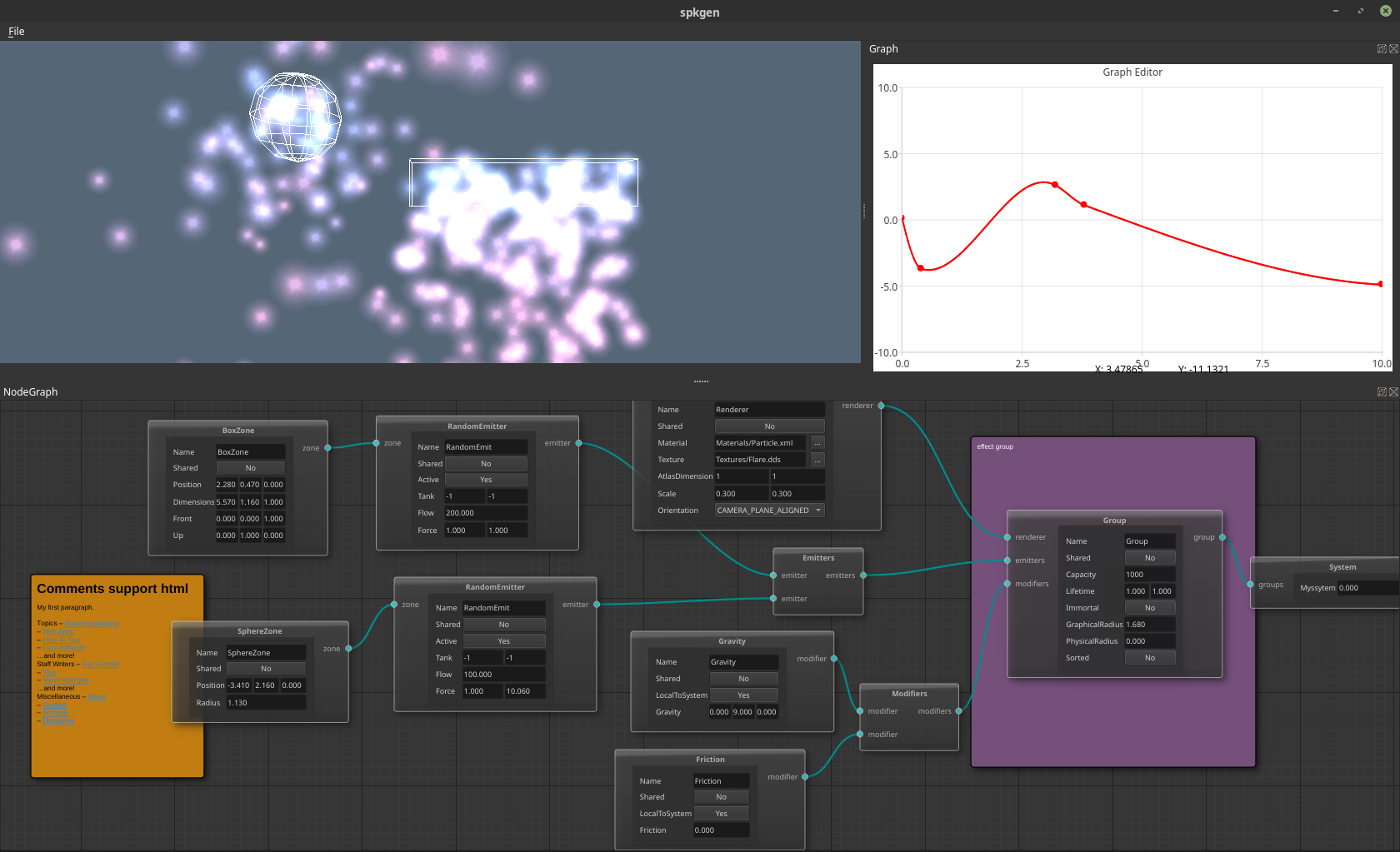1400x852 pixels.
Task: Edit the Textures/Flare.dds path field
Action: 760,460
